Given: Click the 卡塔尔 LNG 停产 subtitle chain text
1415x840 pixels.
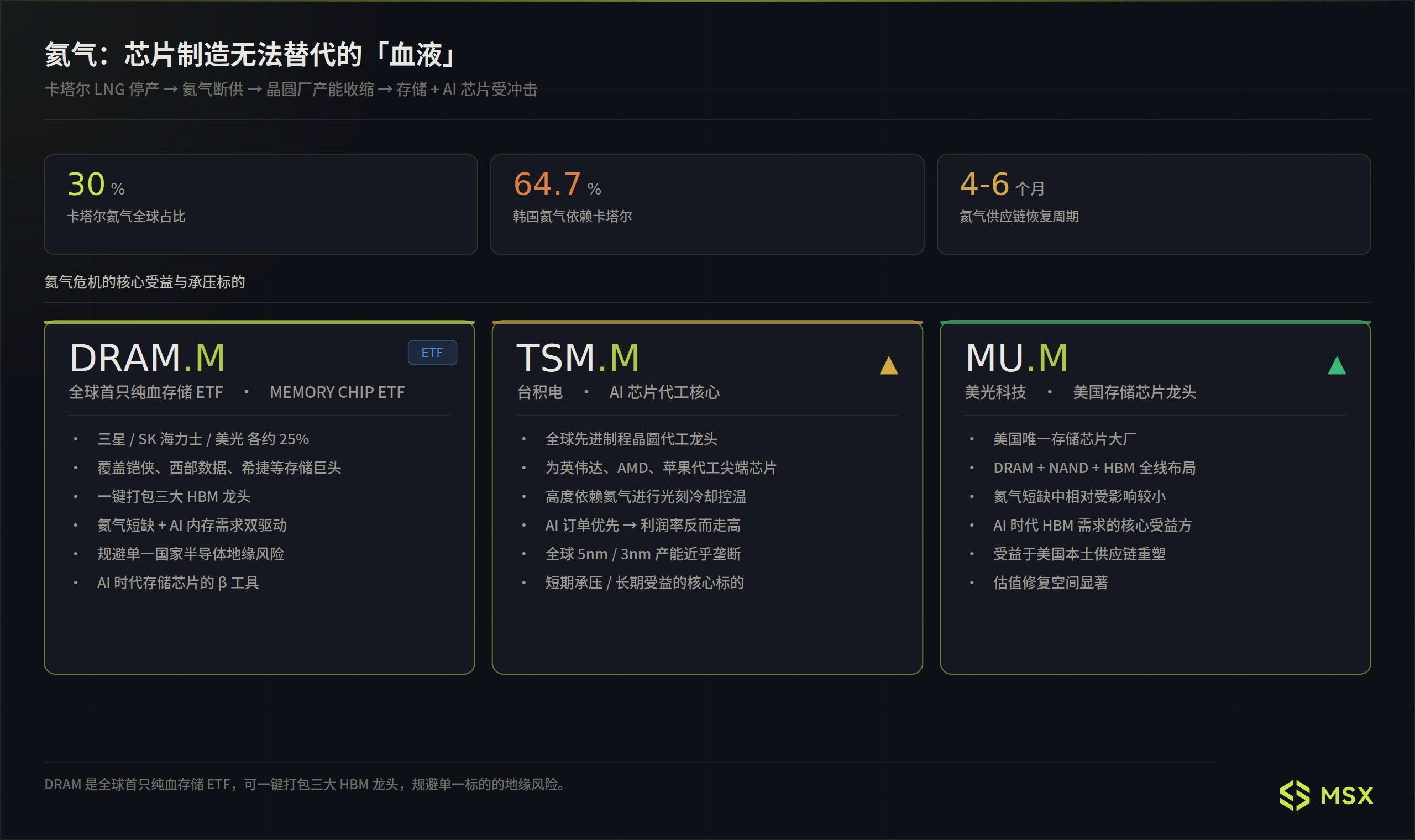Looking at the screenshot, I should 290,90.
